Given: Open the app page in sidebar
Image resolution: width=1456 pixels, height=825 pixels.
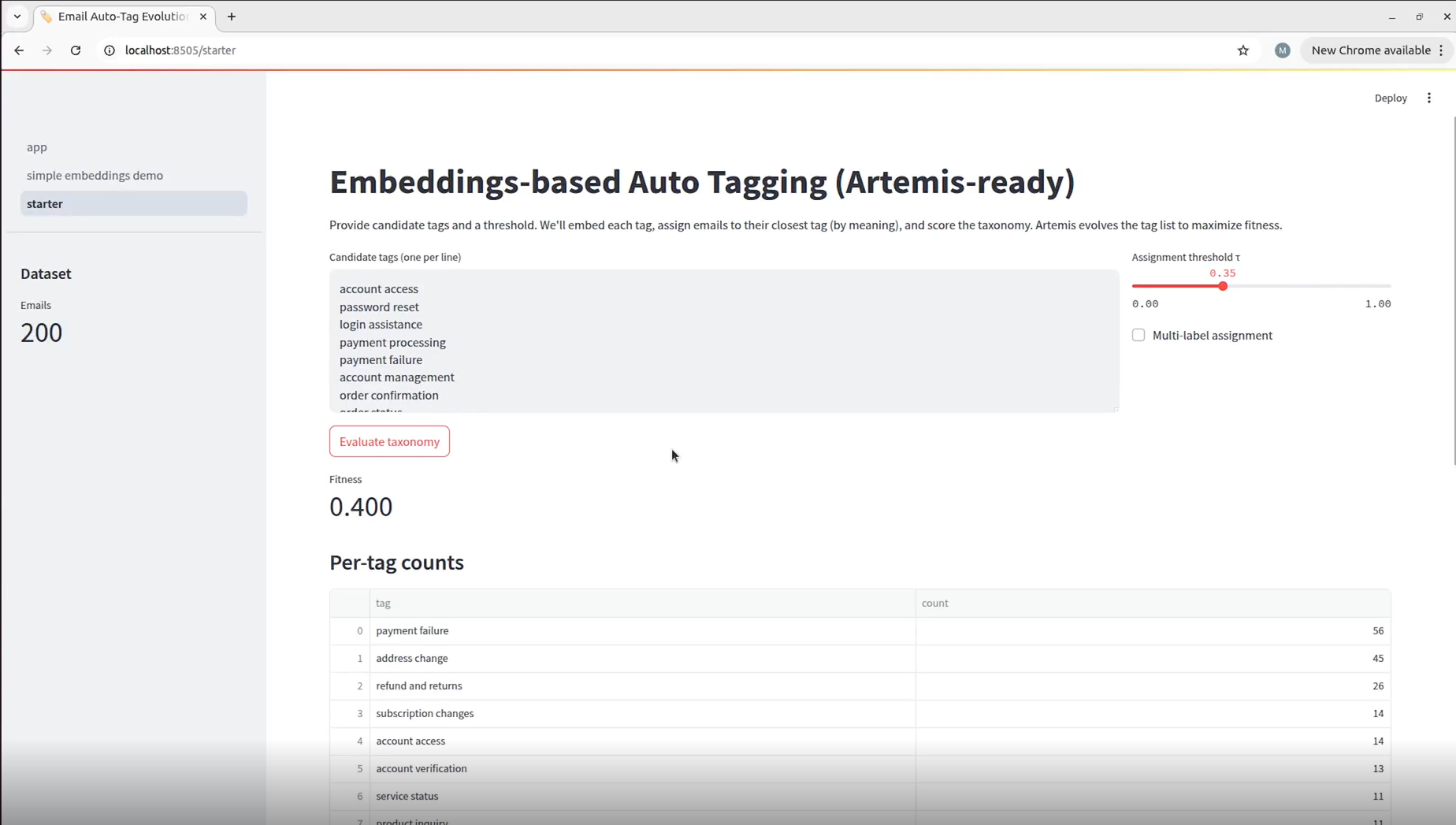Looking at the screenshot, I should coord(37,147).
